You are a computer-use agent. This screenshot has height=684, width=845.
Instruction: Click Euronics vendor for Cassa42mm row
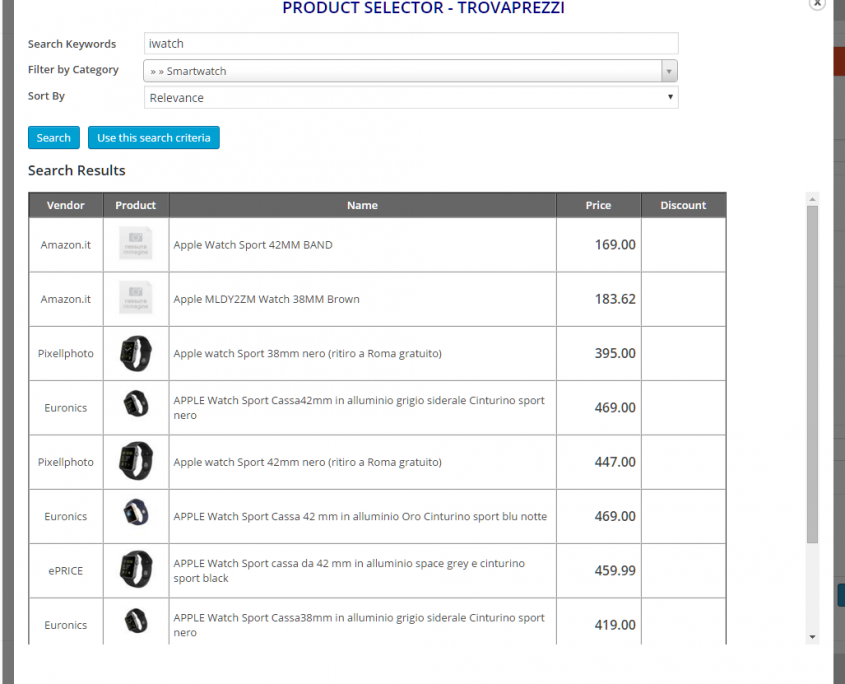click(x=66, y=408)
